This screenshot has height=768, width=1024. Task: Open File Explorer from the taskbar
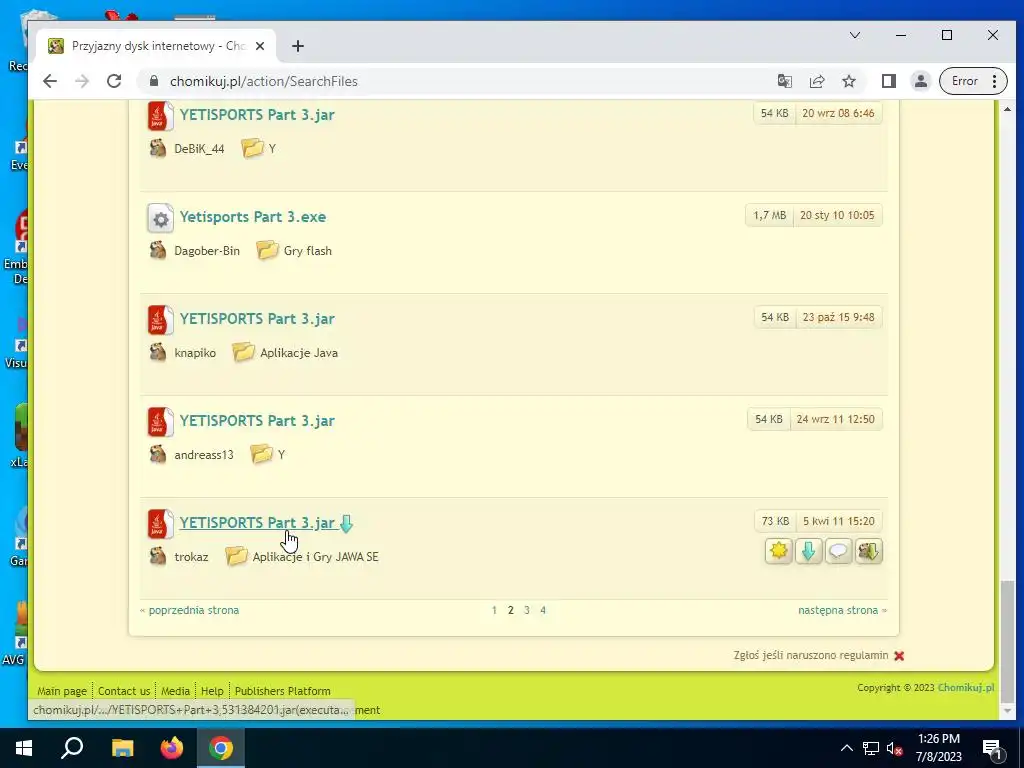tap(122, 748)
